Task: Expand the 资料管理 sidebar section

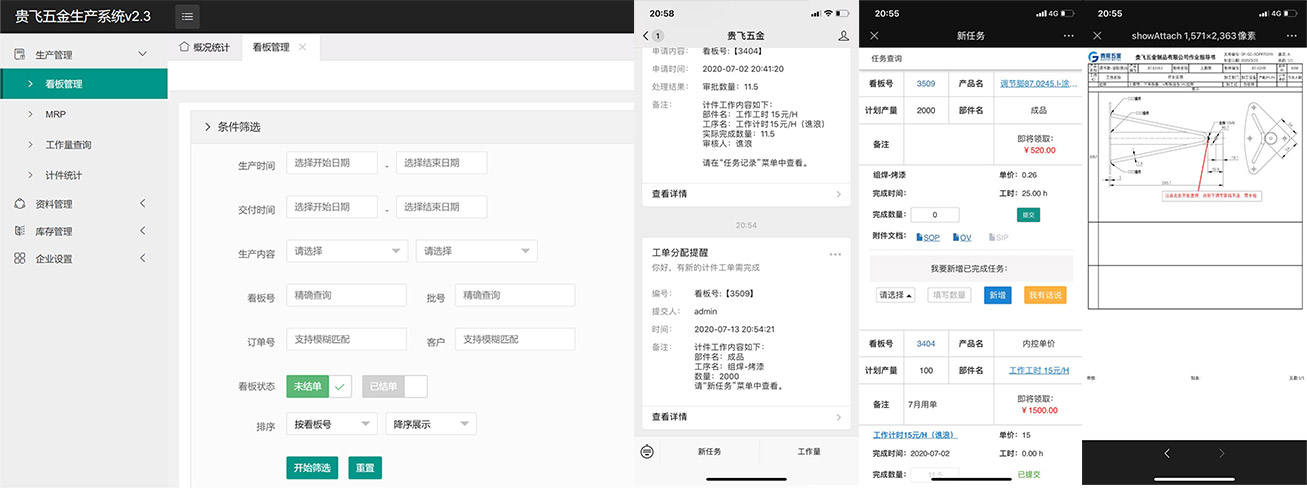Action: coord(141,204)
